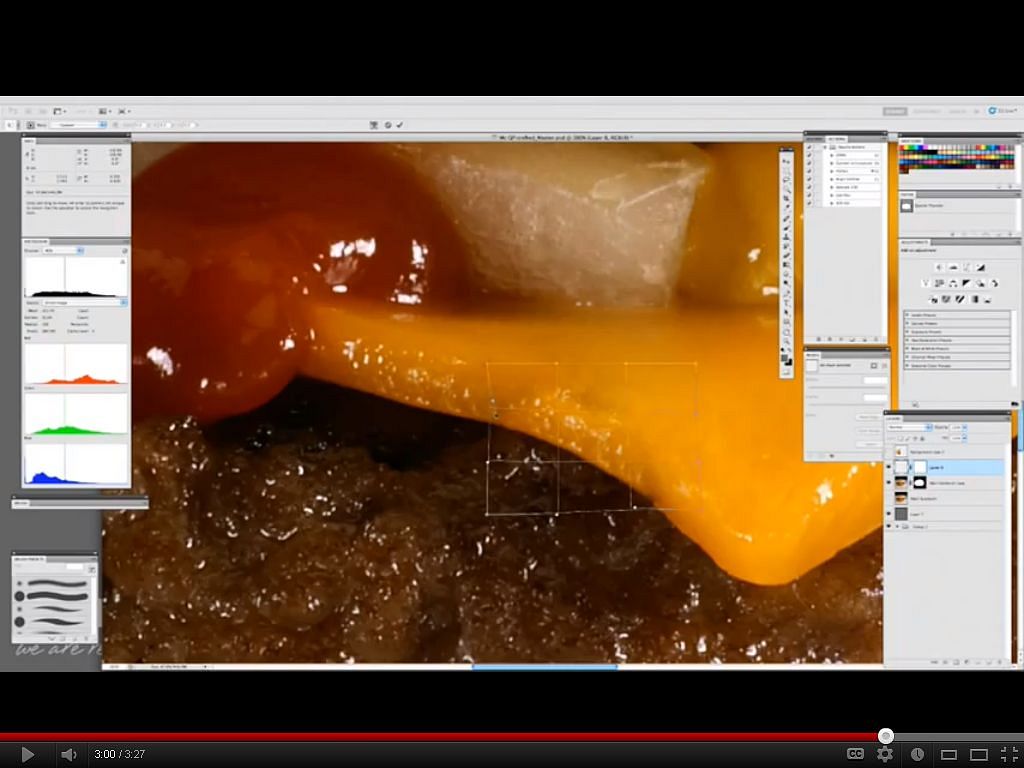This screenshot has width=1024, height=768.
Task: Select the Histogram panel tab
Action: point(36,242)
